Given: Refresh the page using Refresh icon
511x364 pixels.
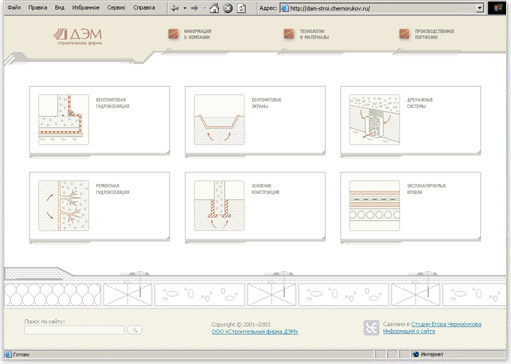Looking at the screenshot, I should tap(241, 8).
